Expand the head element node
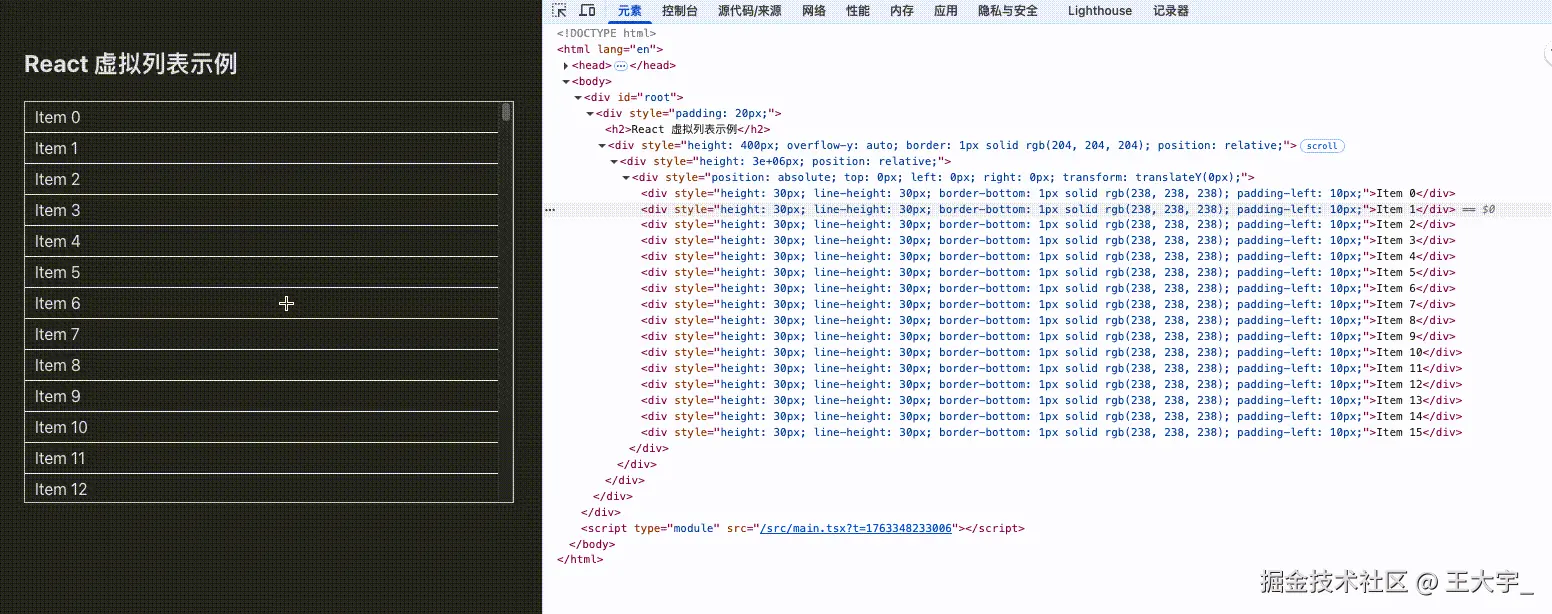 tap(566, 66)
